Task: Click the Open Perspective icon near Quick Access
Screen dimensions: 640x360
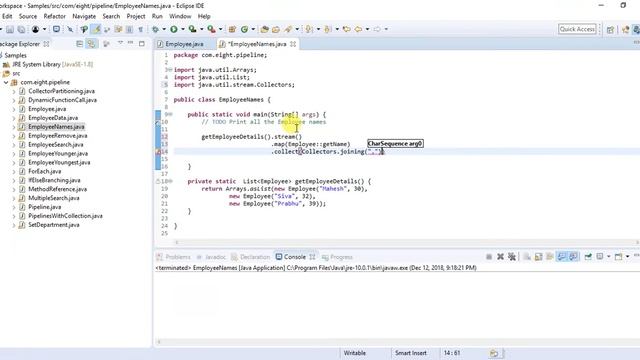Action: pos(610,29)
